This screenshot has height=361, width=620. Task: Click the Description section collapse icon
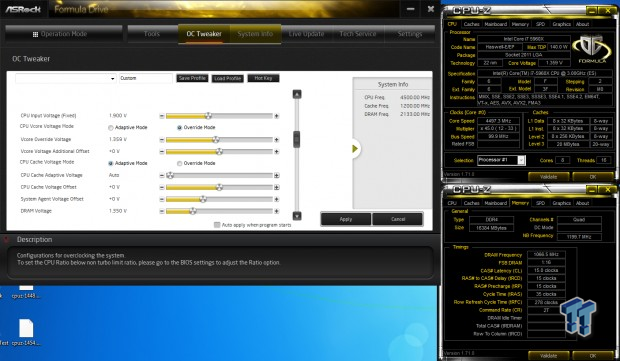(6, 240)
